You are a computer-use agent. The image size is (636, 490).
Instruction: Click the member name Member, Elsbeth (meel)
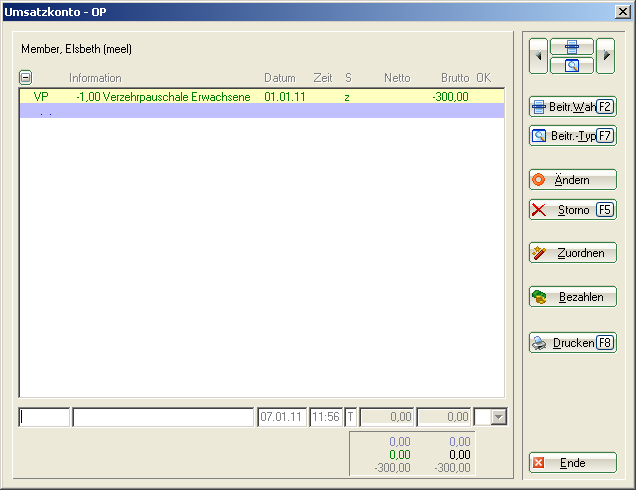(x=77, y=49)
